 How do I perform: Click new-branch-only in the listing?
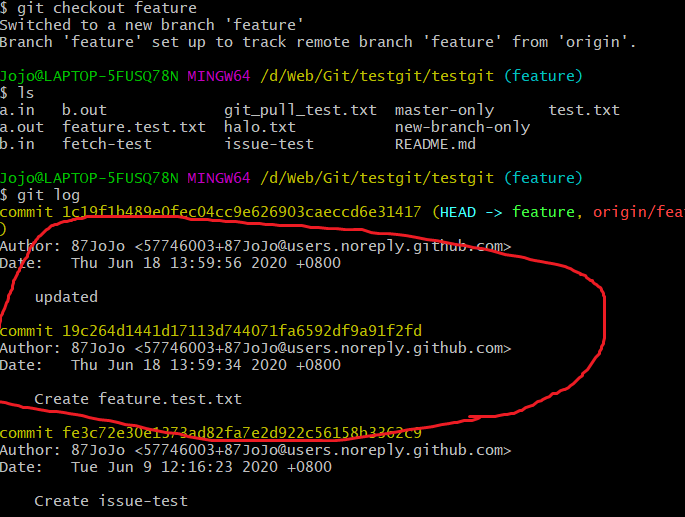(x=462, y=127)
